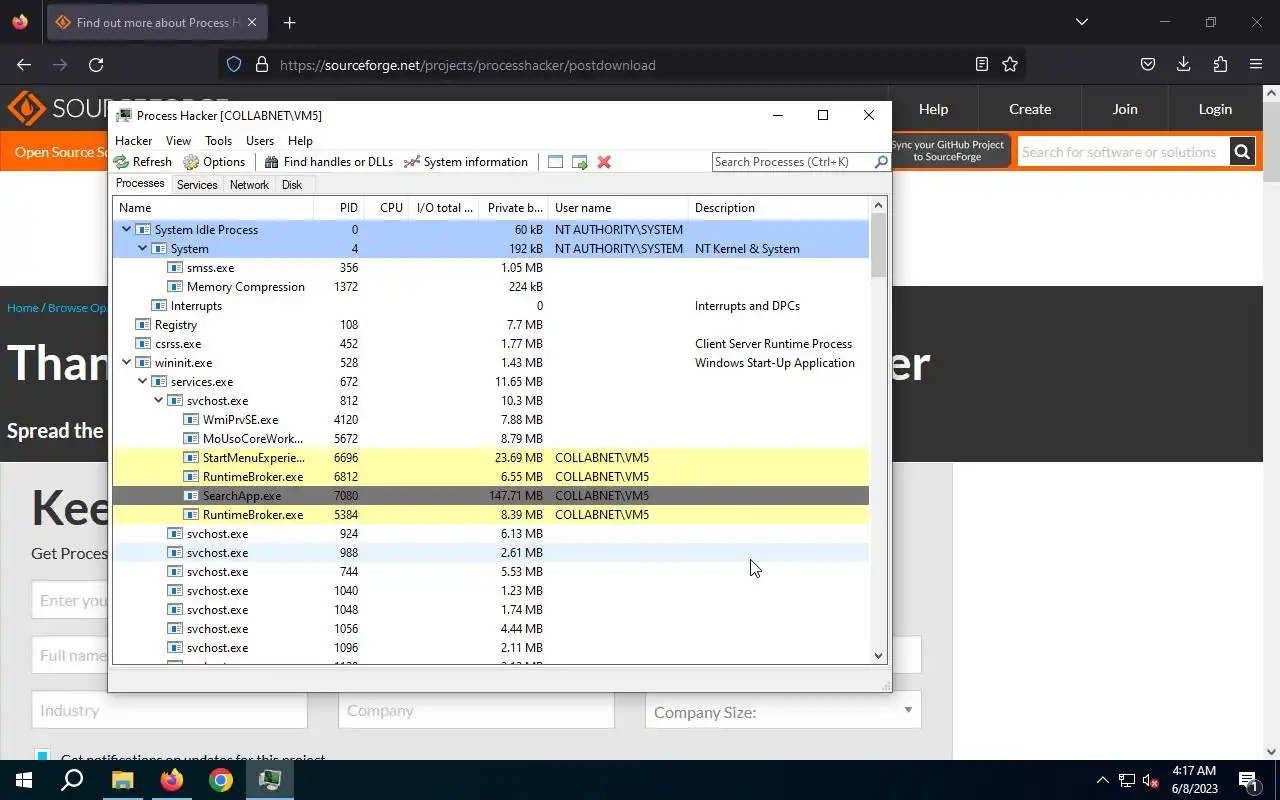
Task: Select the Interrupts row
Action: (490, 306)
